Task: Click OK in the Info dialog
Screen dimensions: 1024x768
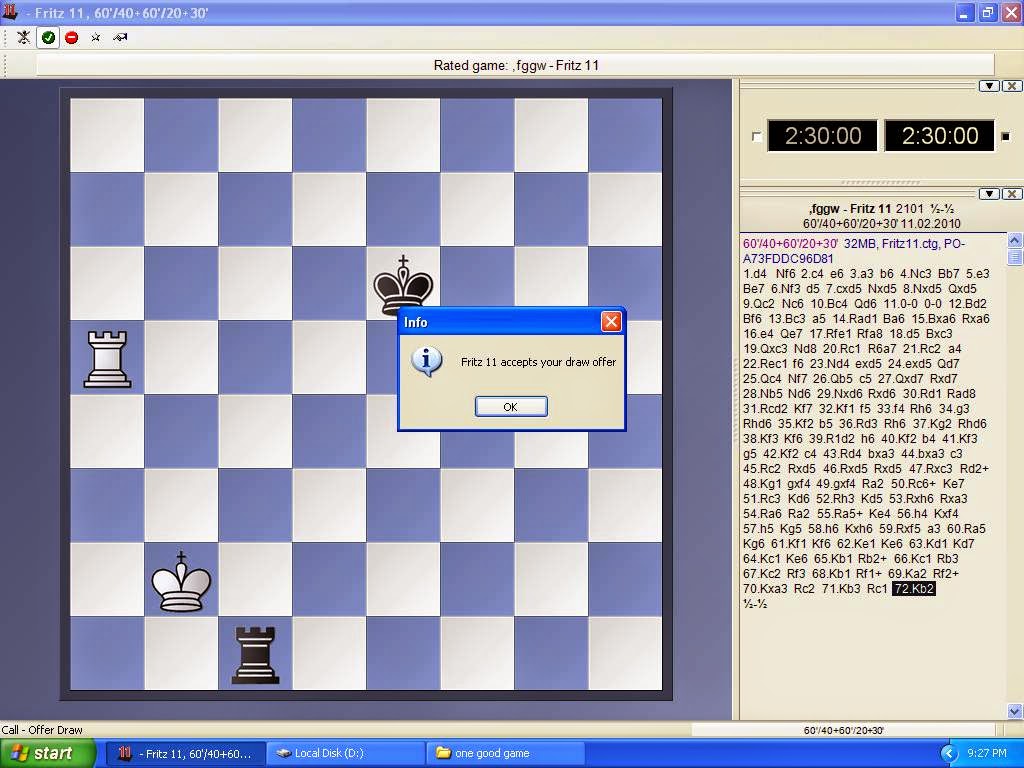Action: coord(511,406)
